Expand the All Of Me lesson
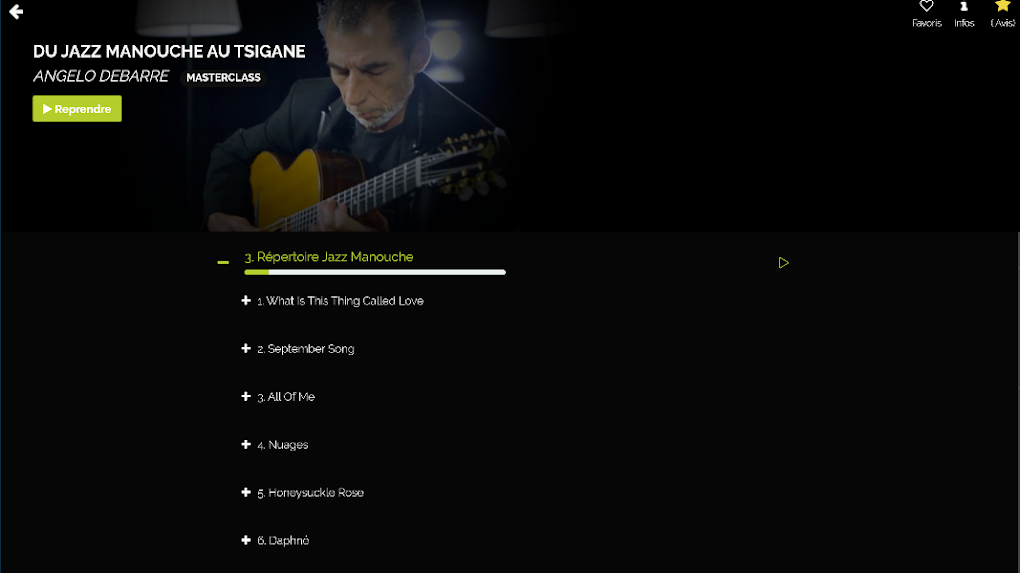Image resolution: width=1020 pixels, height=573 pixels. [x=246, y=396]
